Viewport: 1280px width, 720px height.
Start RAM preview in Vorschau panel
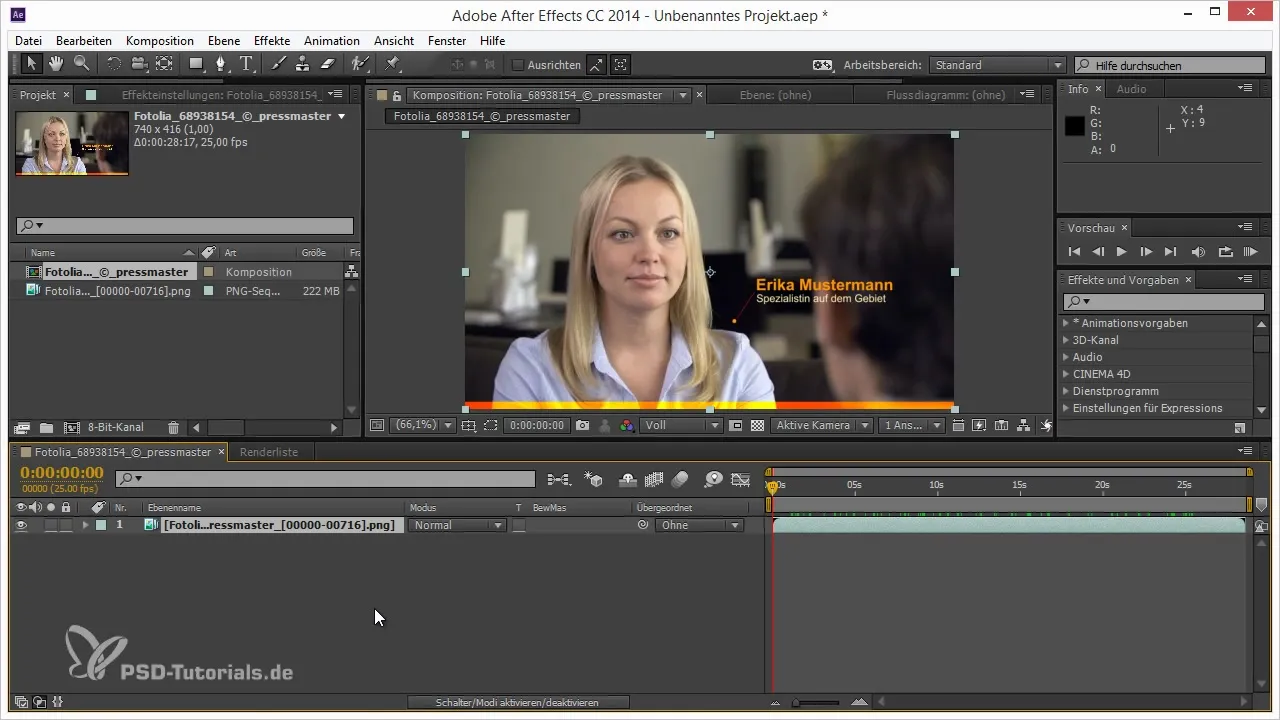click(1249, 252)
